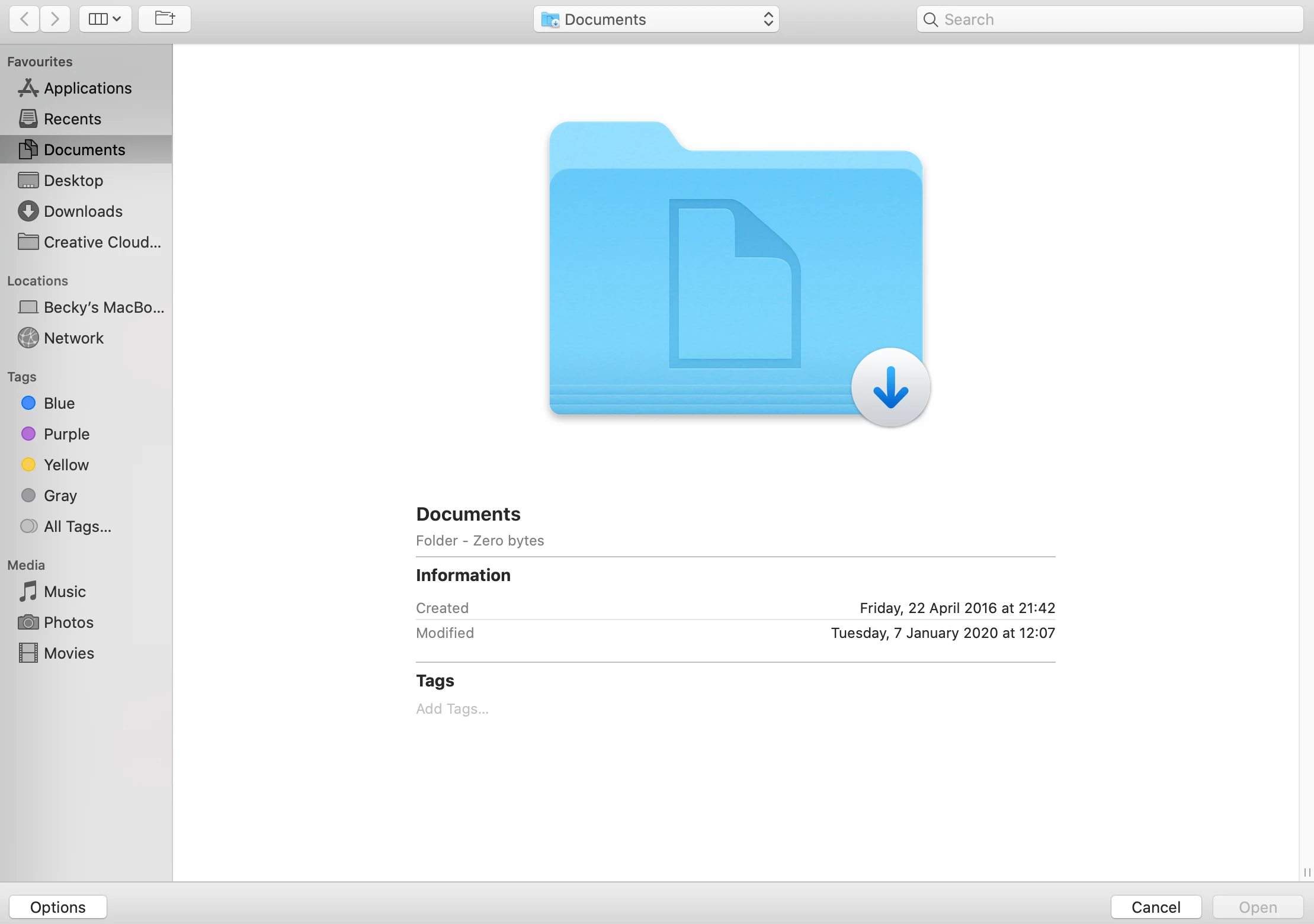Viewport: 1314px width, 924px height.
Task: Choose the Yellow tag
Action: click(x=66, y=465)
